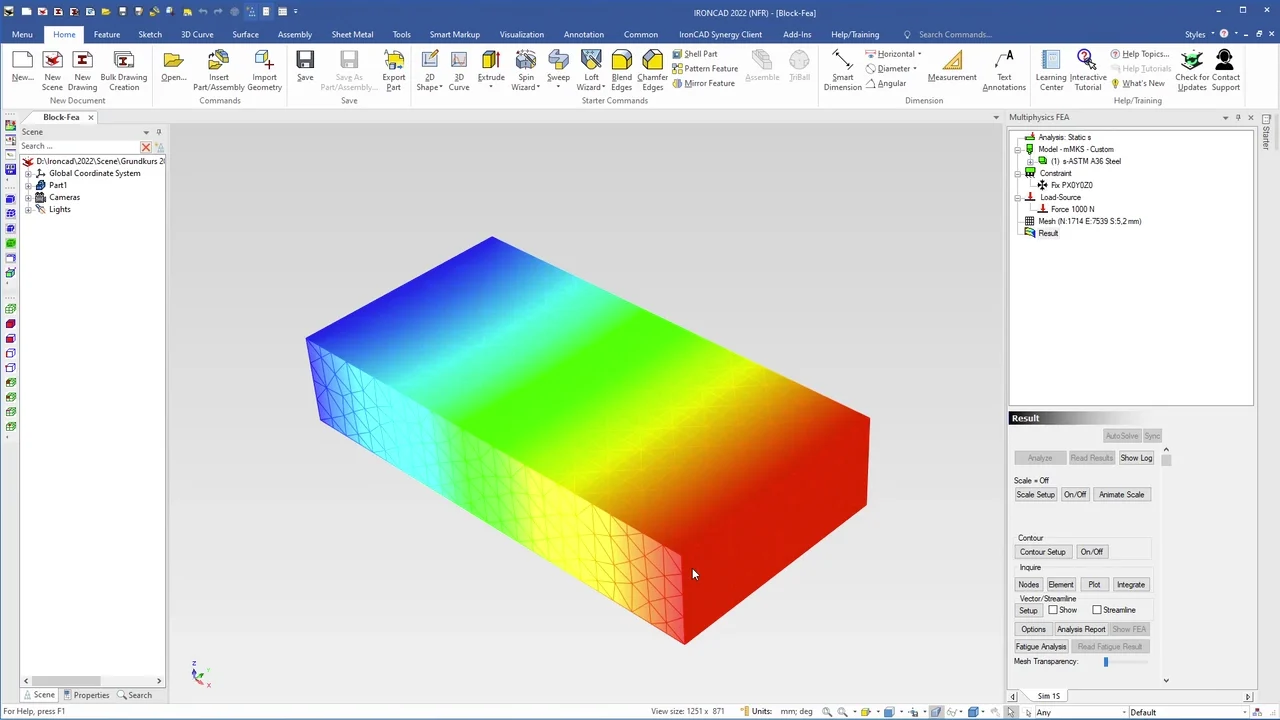The width and height of the screenshot is (1280, 720).
Task: Click Check for Updates icon
Action: (1192, 61)
